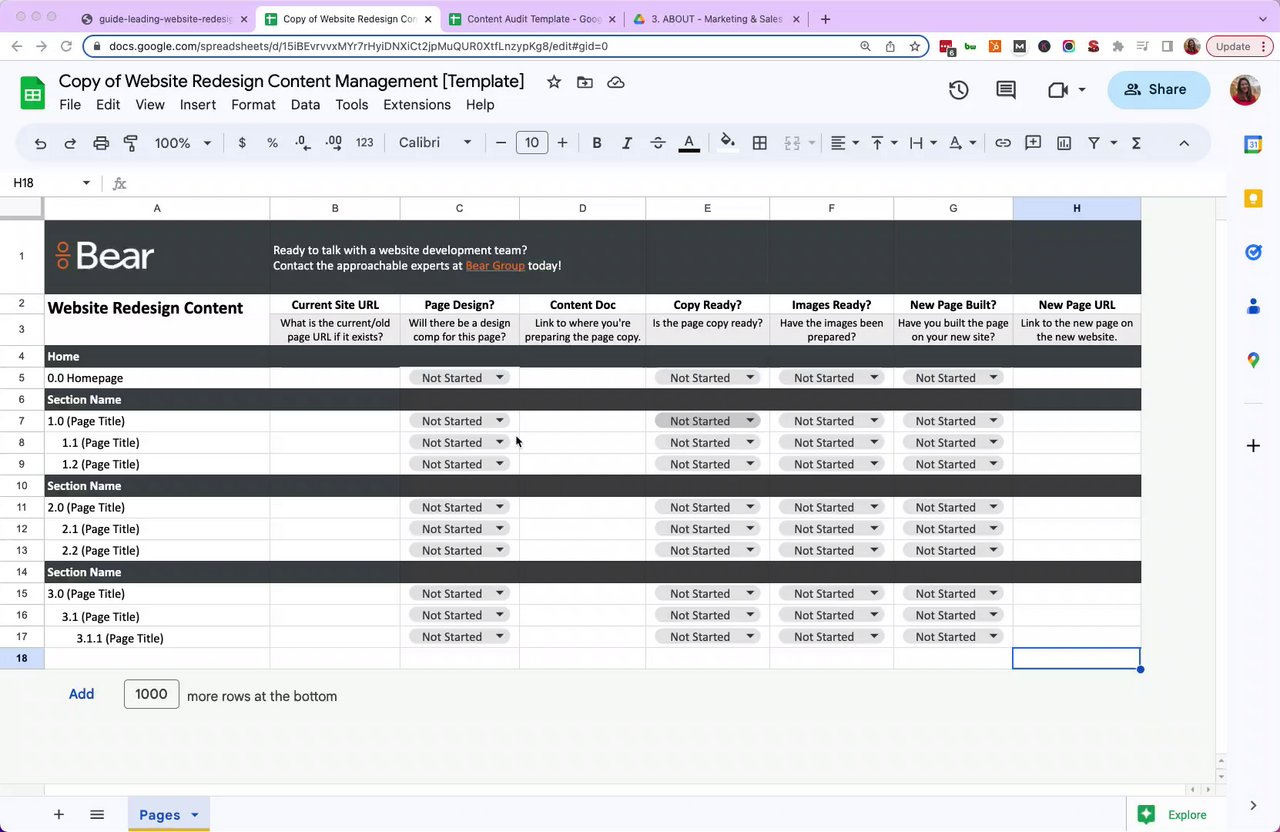Move the document to a folder
The image size is (1280, 832).
585,82
